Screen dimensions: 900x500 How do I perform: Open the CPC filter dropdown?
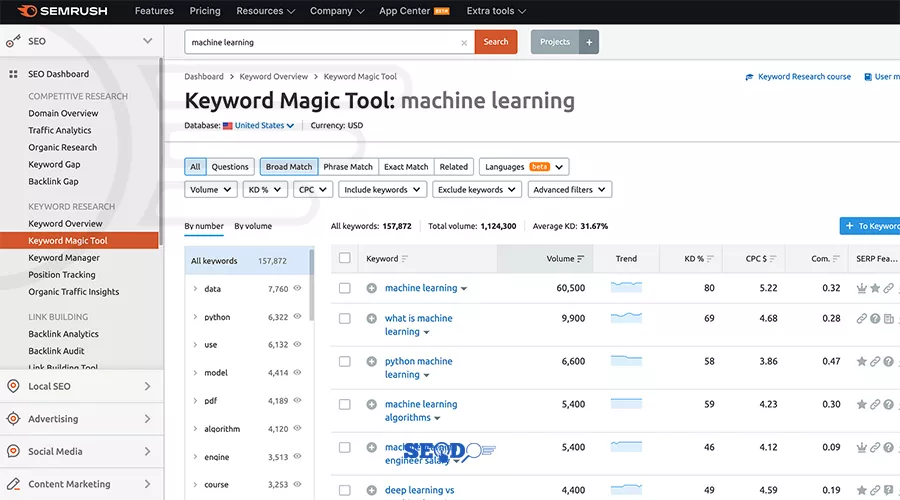313,189
